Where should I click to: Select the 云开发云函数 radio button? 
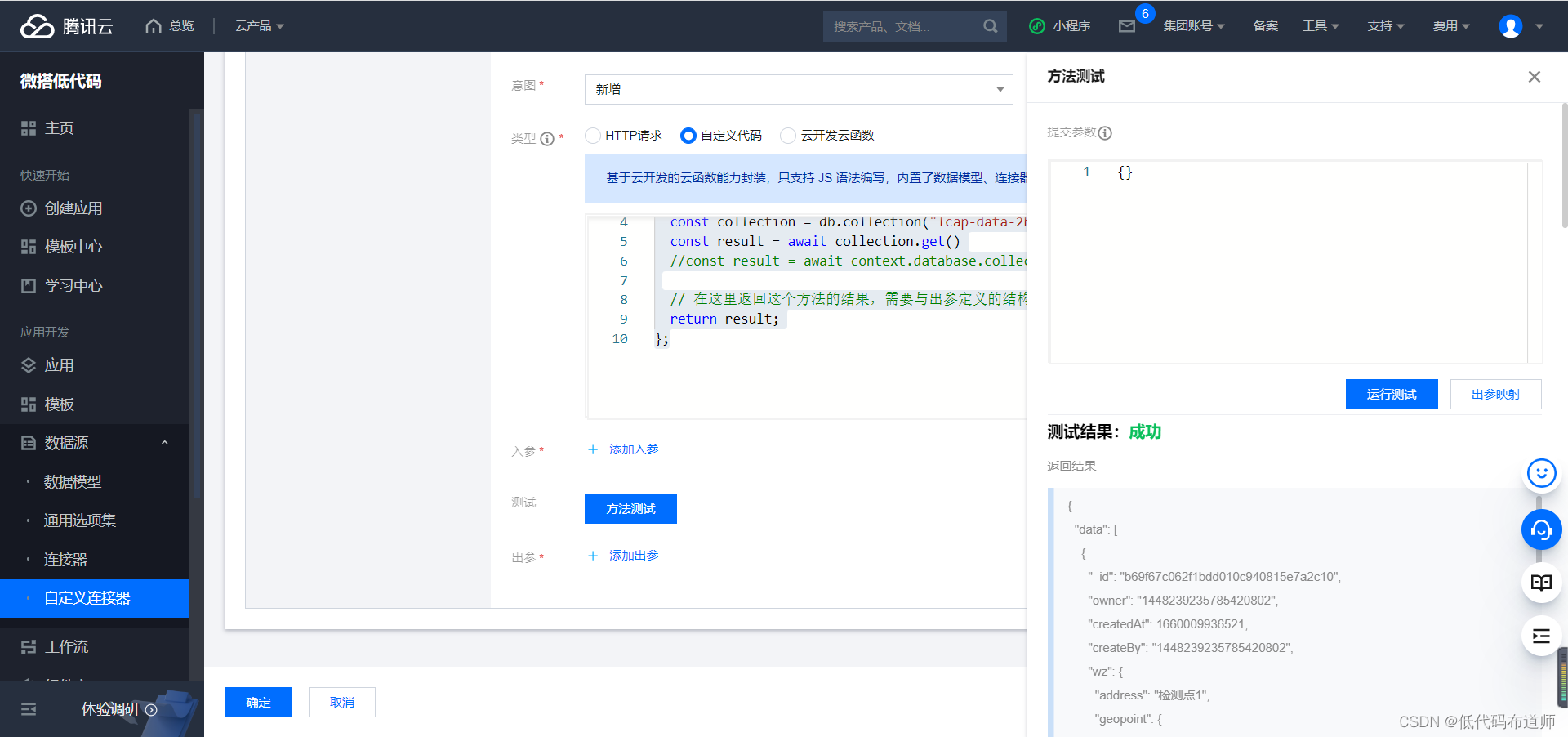click(788, 136)
